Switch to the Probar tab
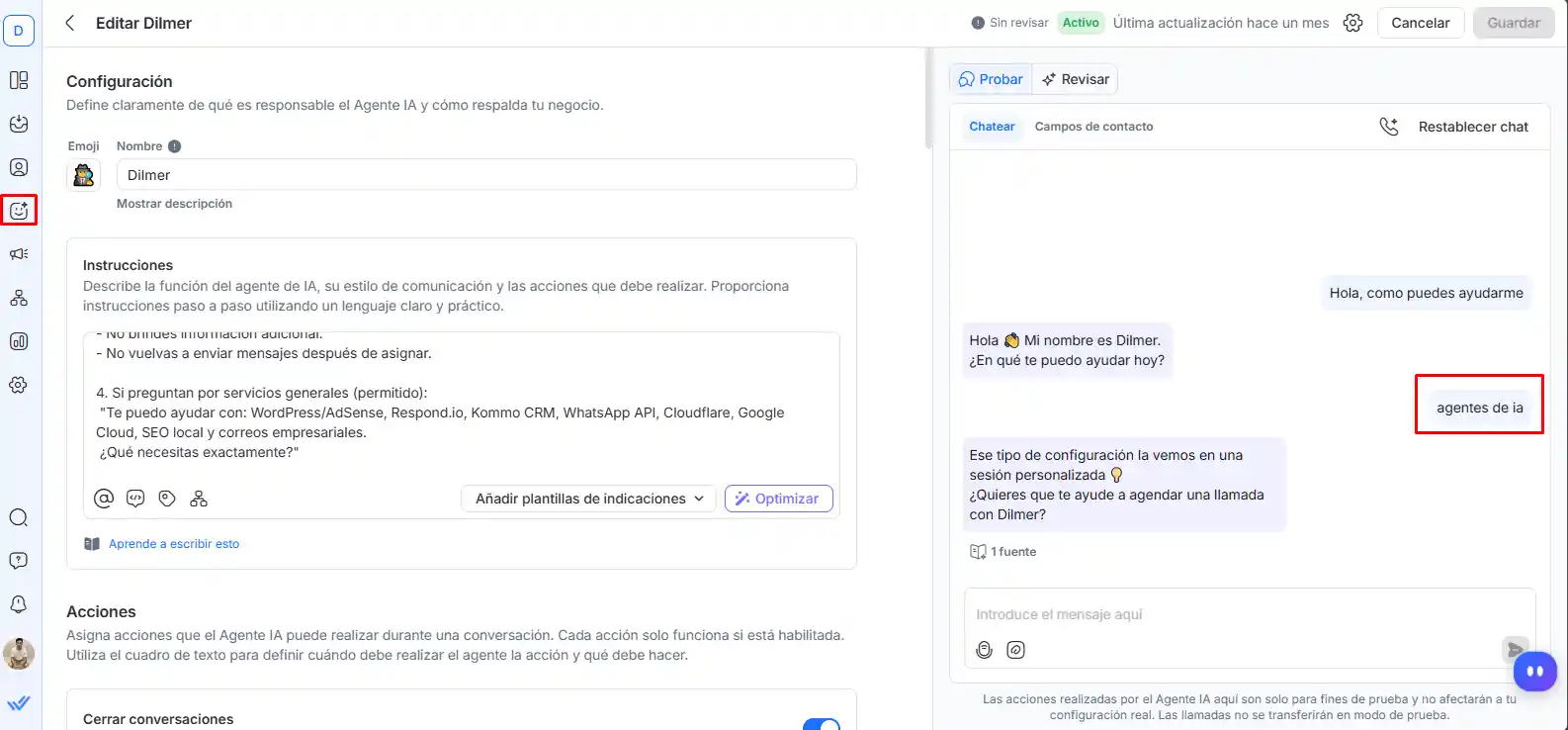Screen dimensions: 1568x730 991,79
